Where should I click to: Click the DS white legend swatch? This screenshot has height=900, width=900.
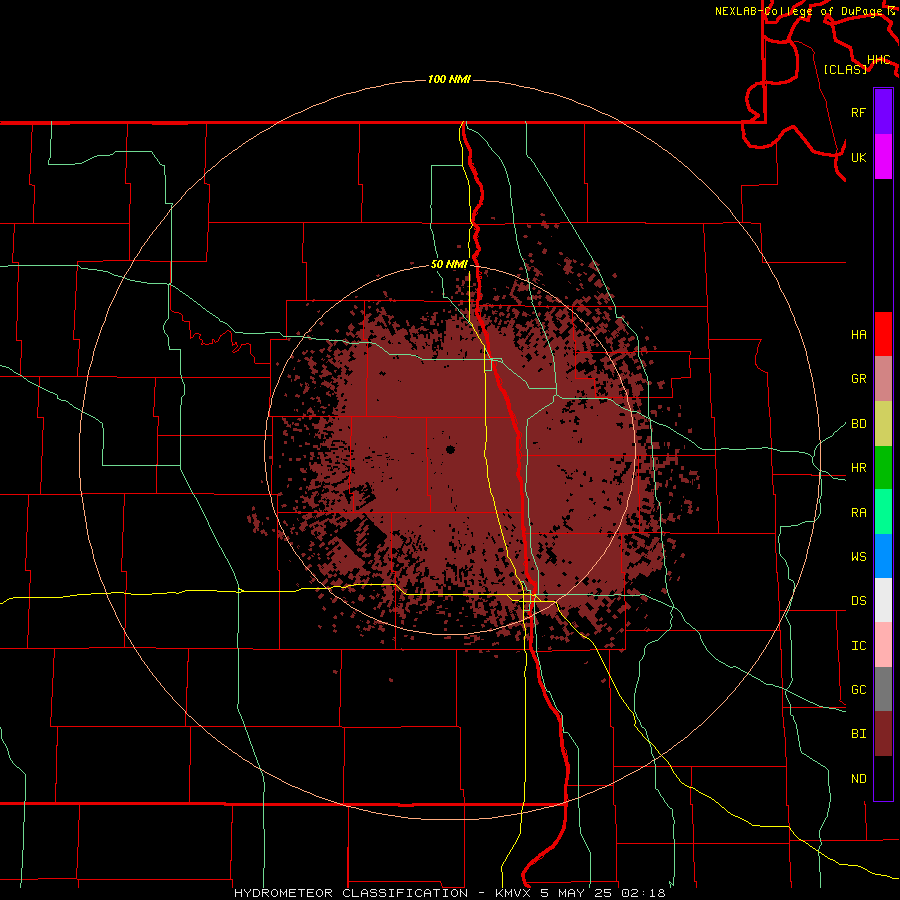(x=883, y=600)
